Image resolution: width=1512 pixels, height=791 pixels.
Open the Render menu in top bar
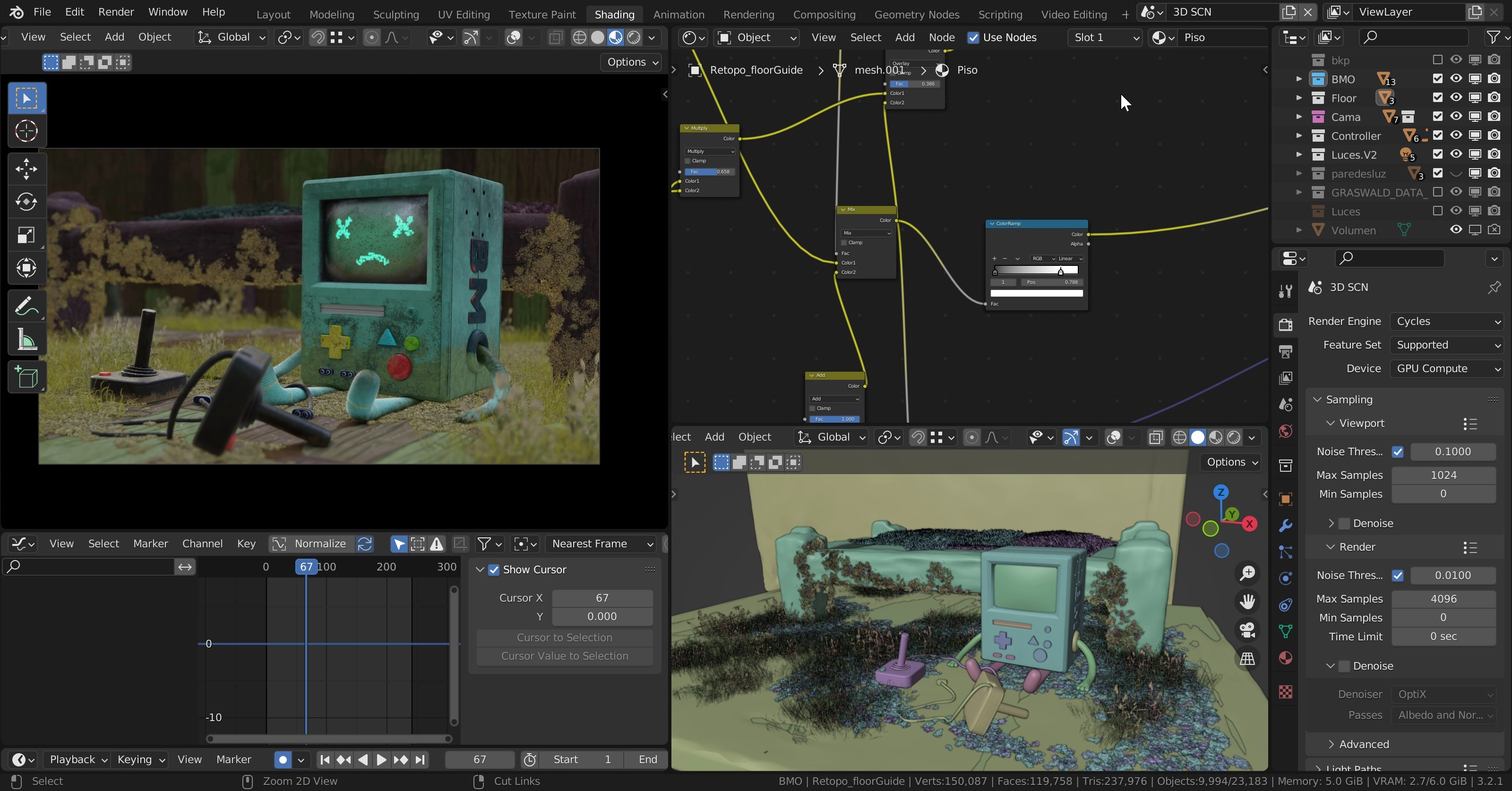tap(116, 12)
